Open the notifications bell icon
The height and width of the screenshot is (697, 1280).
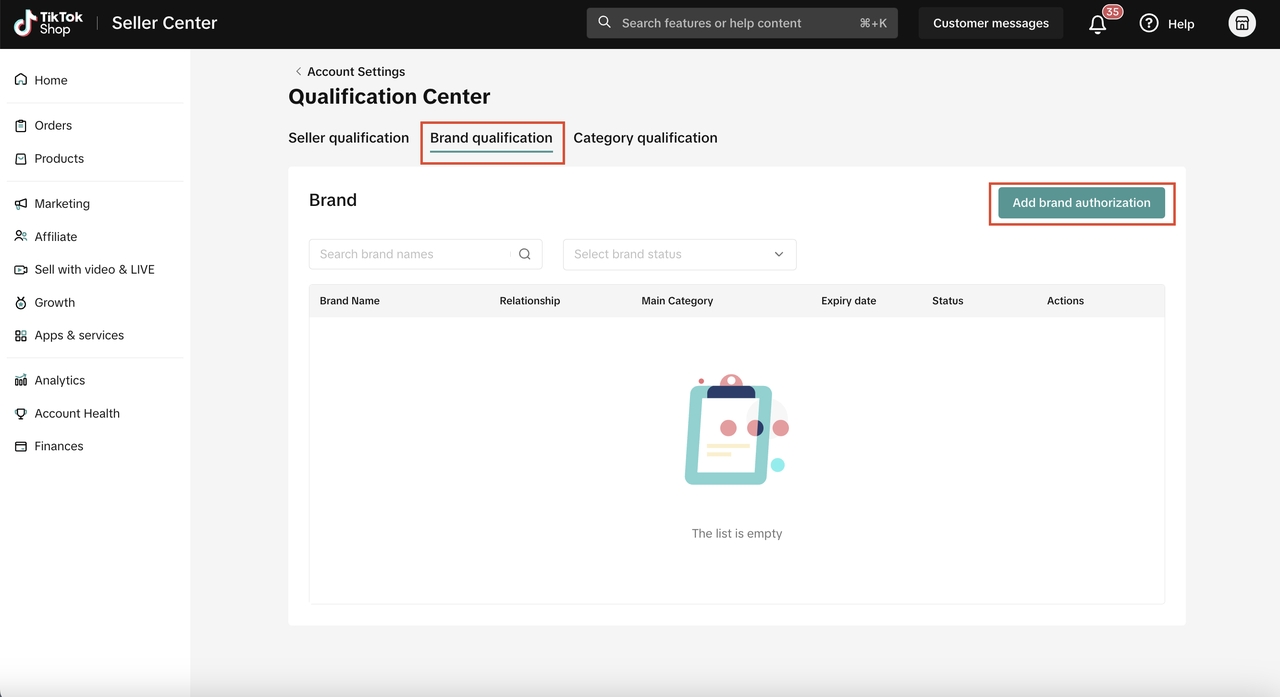point(1098,24)
